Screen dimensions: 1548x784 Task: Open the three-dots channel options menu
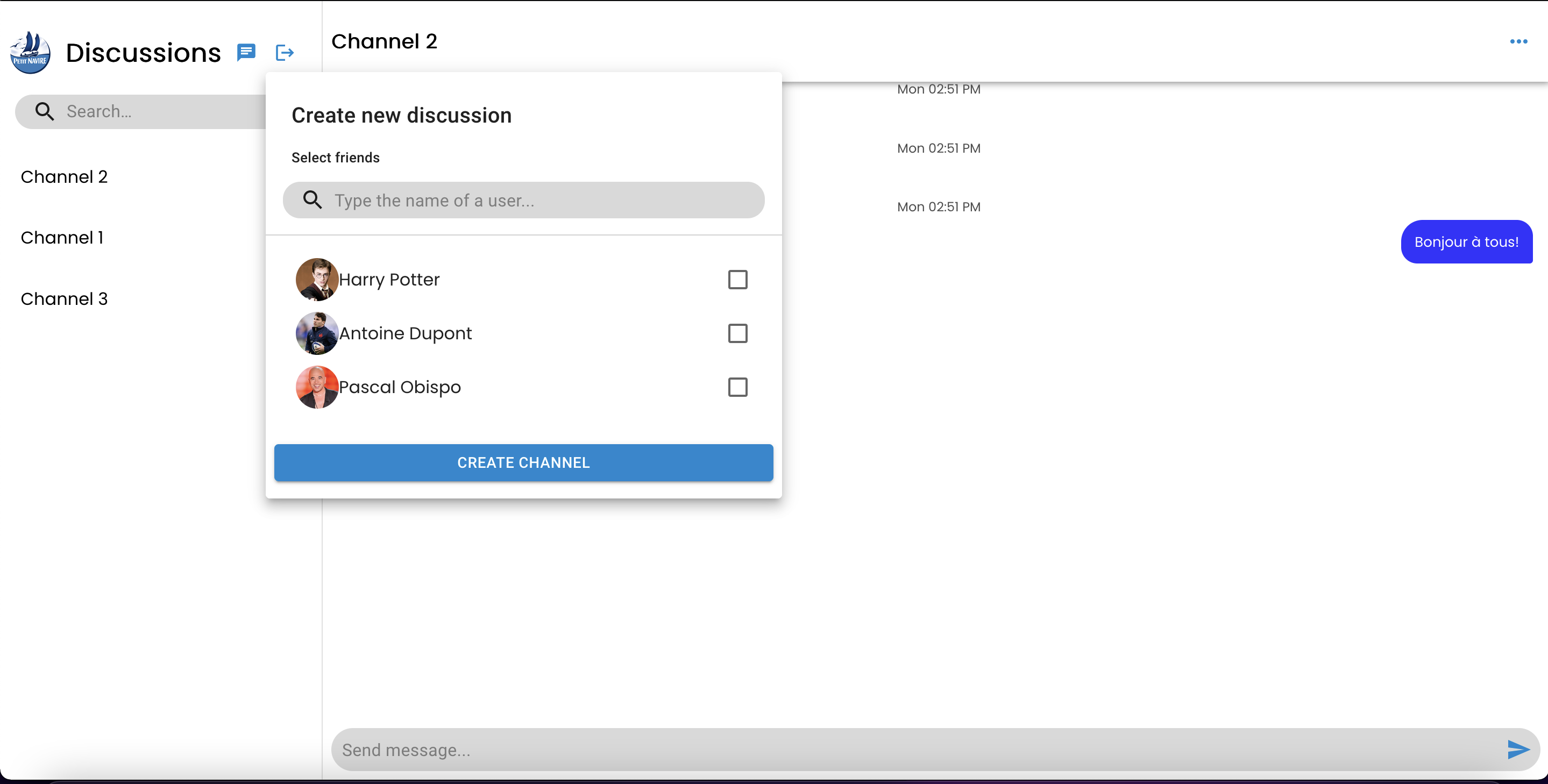1518,41
